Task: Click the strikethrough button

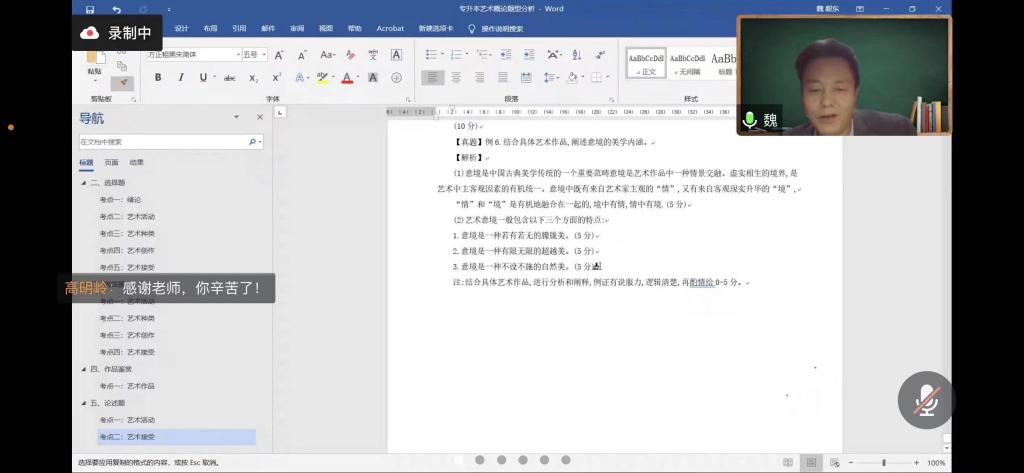Action: tap(229, 78)
